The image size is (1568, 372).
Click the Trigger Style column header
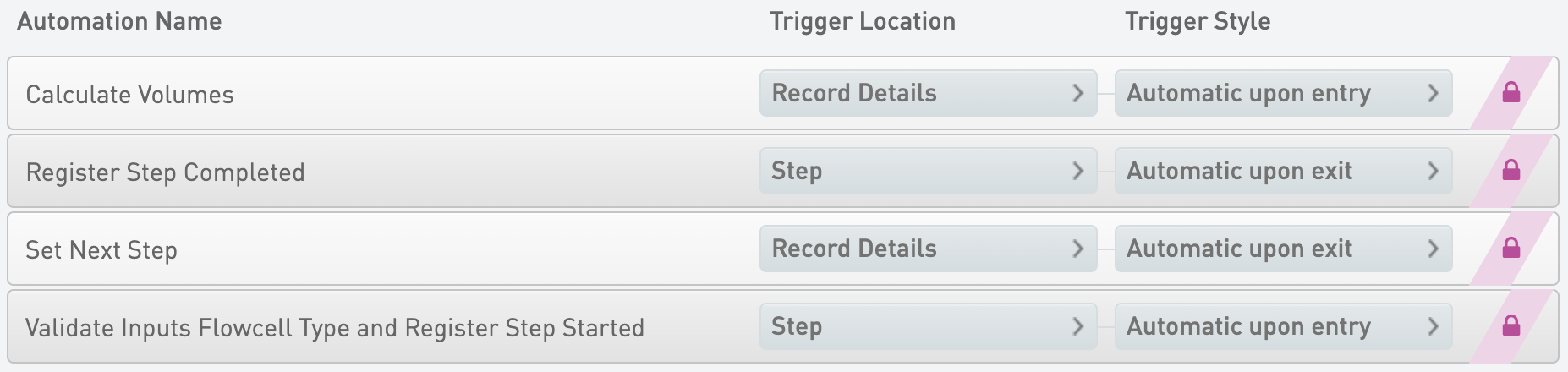click(x=1198, y=21)
